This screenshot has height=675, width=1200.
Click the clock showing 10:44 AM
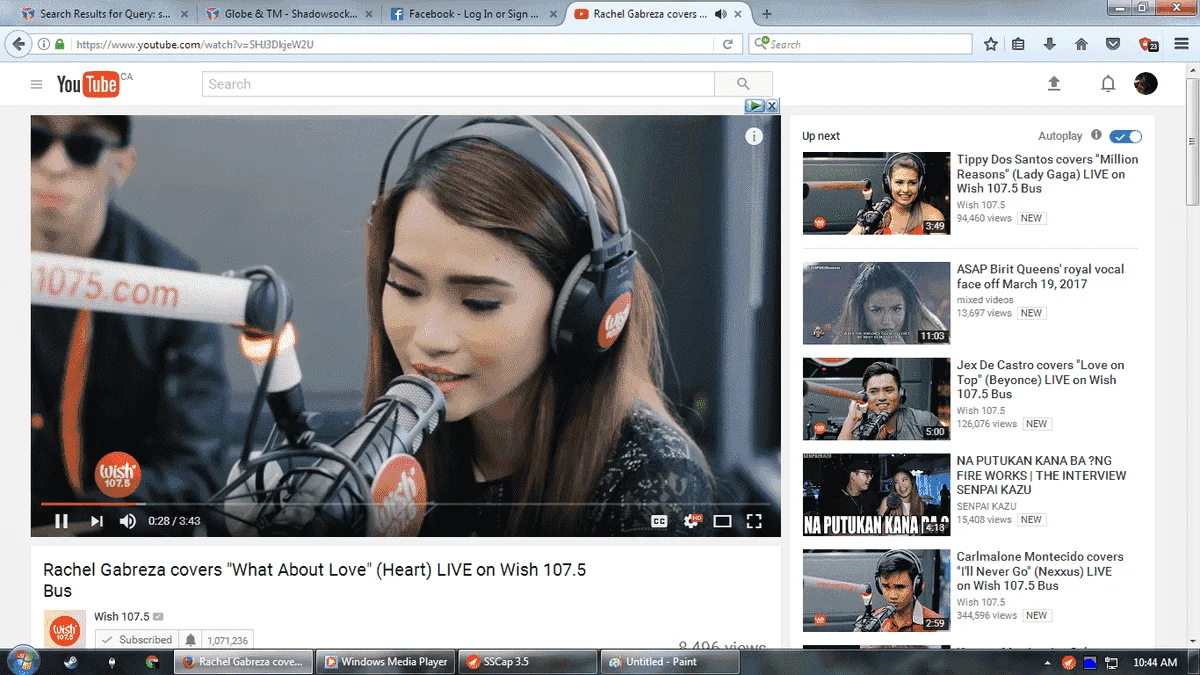pos(1156,662)
